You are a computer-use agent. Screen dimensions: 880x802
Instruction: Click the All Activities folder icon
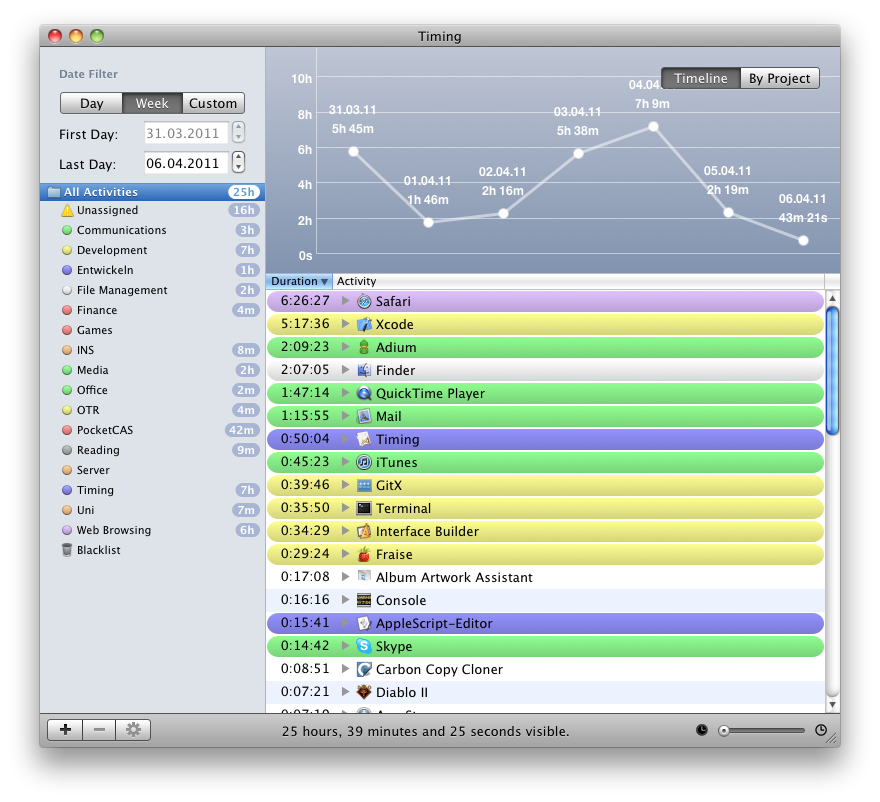coord(54,192)
